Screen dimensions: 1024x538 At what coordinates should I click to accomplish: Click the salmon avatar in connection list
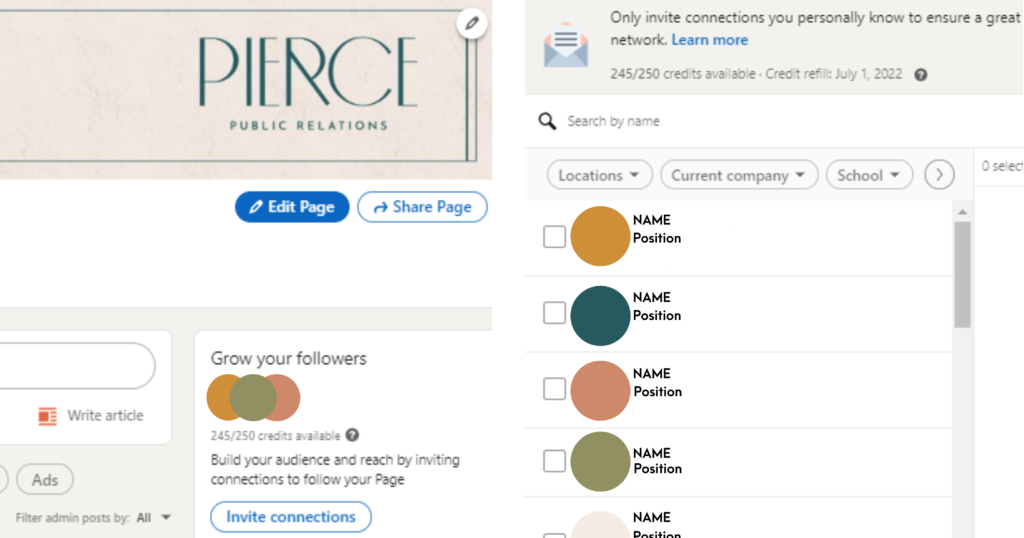(x=600, y=390)
